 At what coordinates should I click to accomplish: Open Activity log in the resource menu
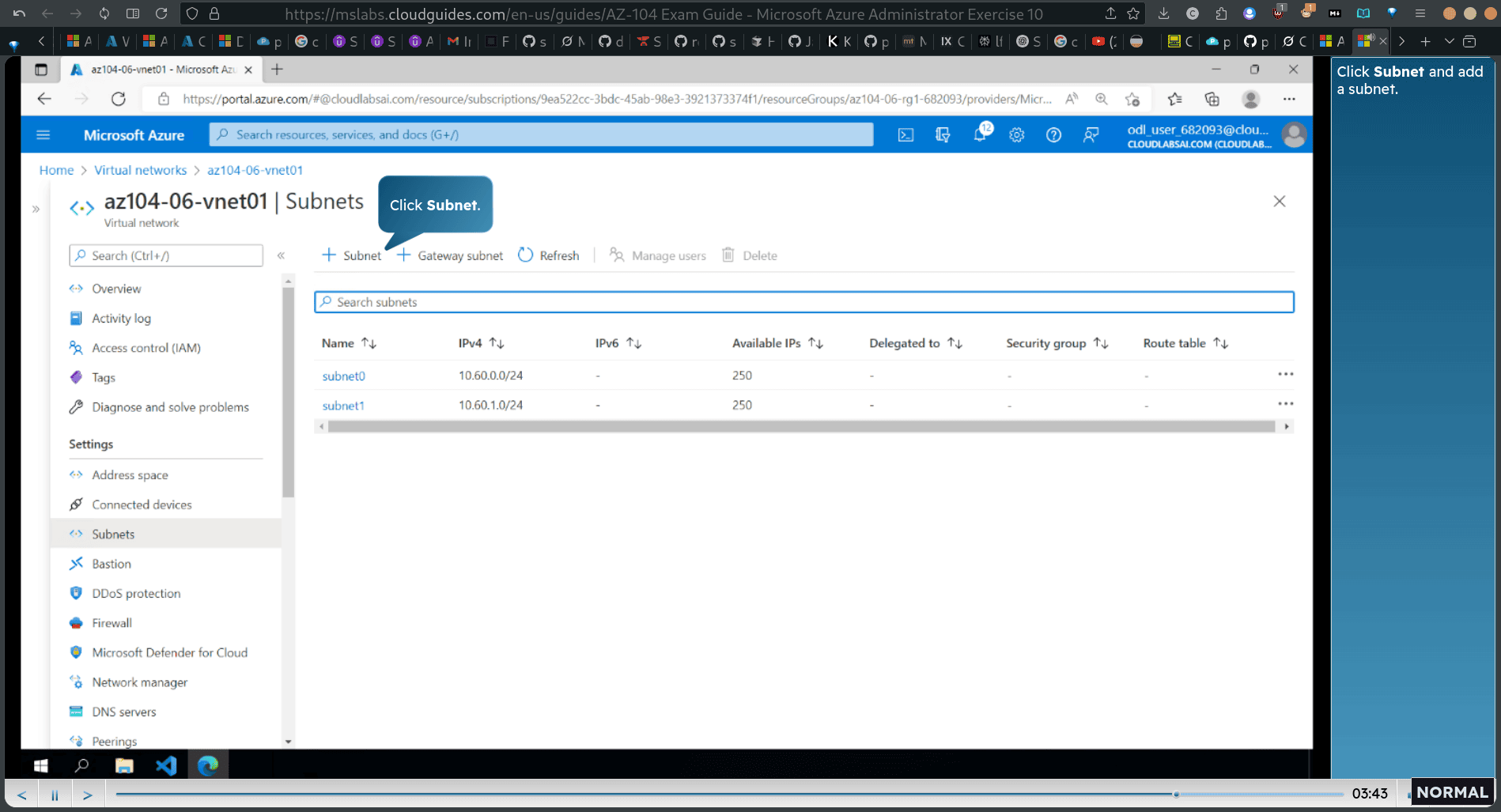click(120, 319)
